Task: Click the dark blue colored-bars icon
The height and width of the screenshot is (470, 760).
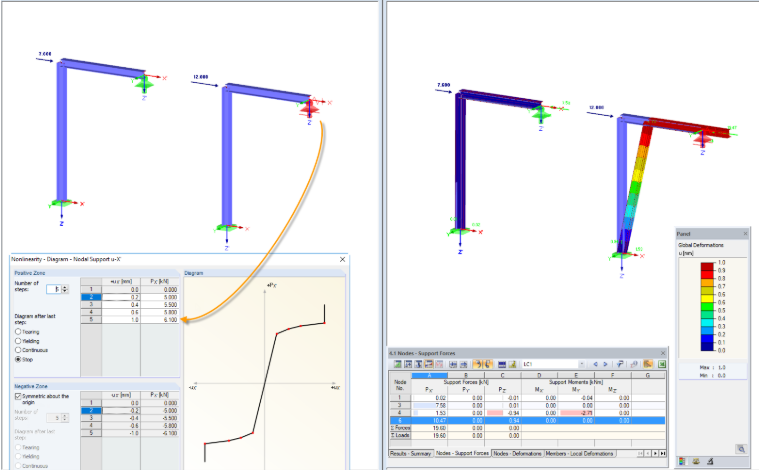Action: click(x=502, y=364)
